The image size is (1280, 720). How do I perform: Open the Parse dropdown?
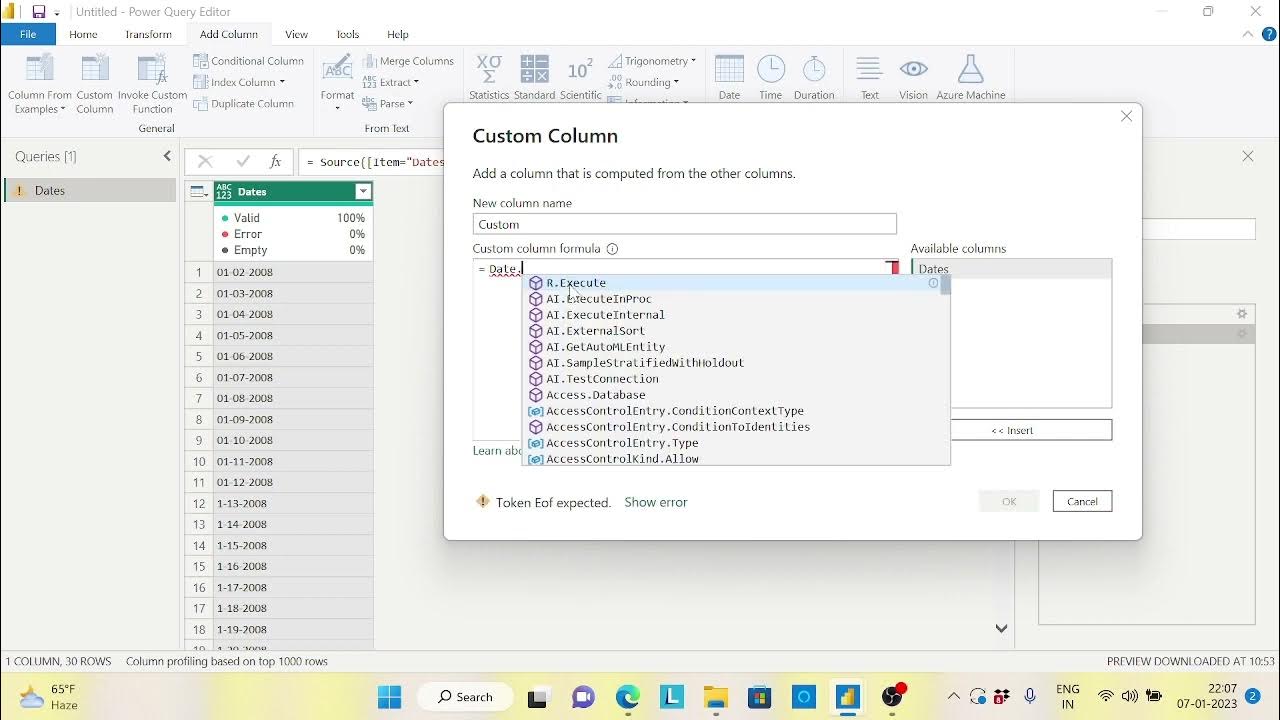(410, 104)
